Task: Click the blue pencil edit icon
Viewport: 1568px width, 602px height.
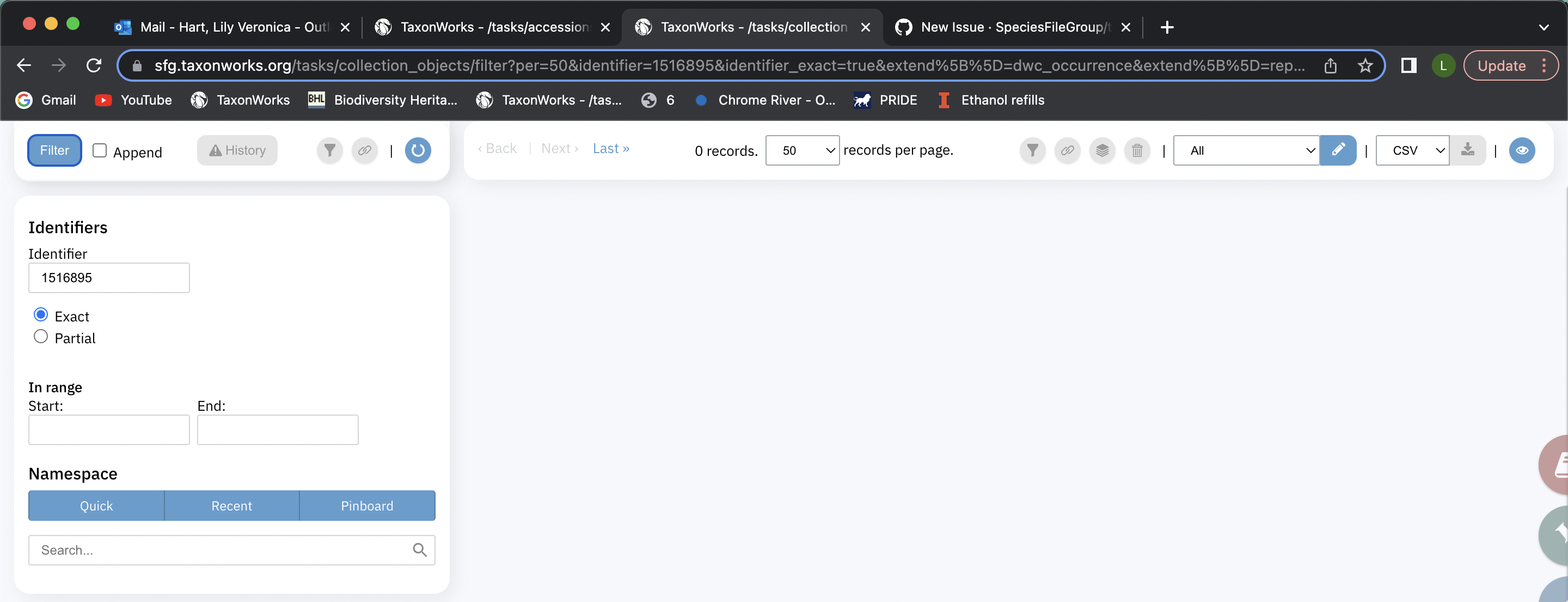Action: pyautogui.click(x=1338, y=150)
